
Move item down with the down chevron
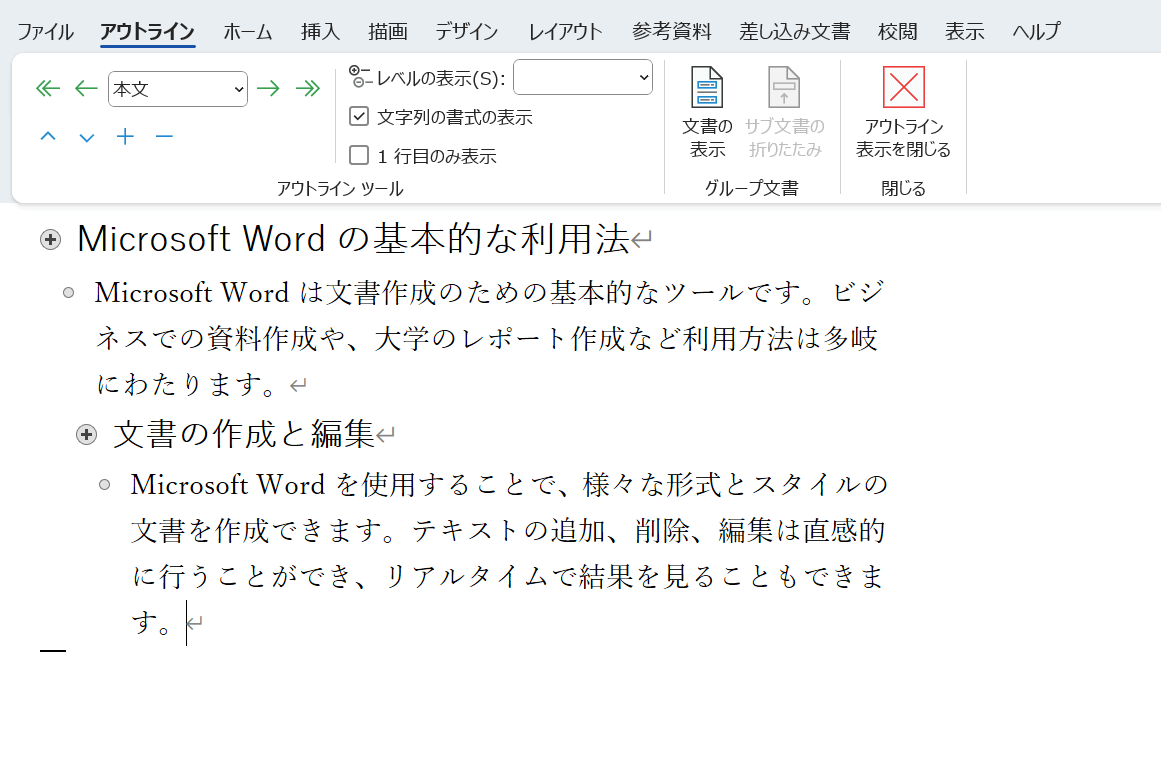click(x=87, y=137)
